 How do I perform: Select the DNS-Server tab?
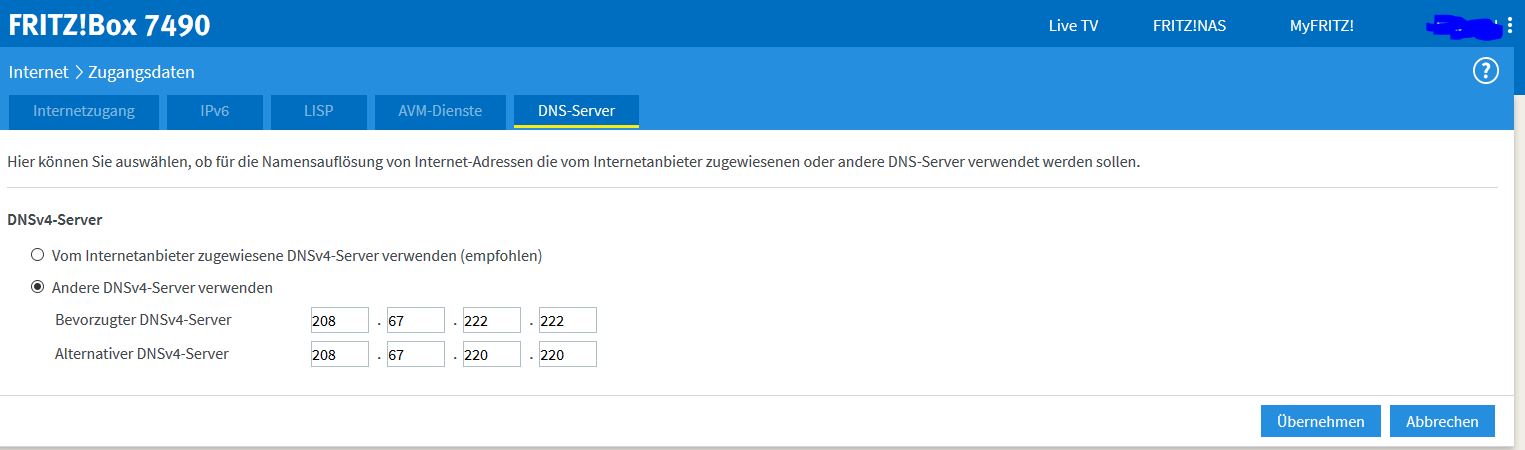click(x=576, y=111)
